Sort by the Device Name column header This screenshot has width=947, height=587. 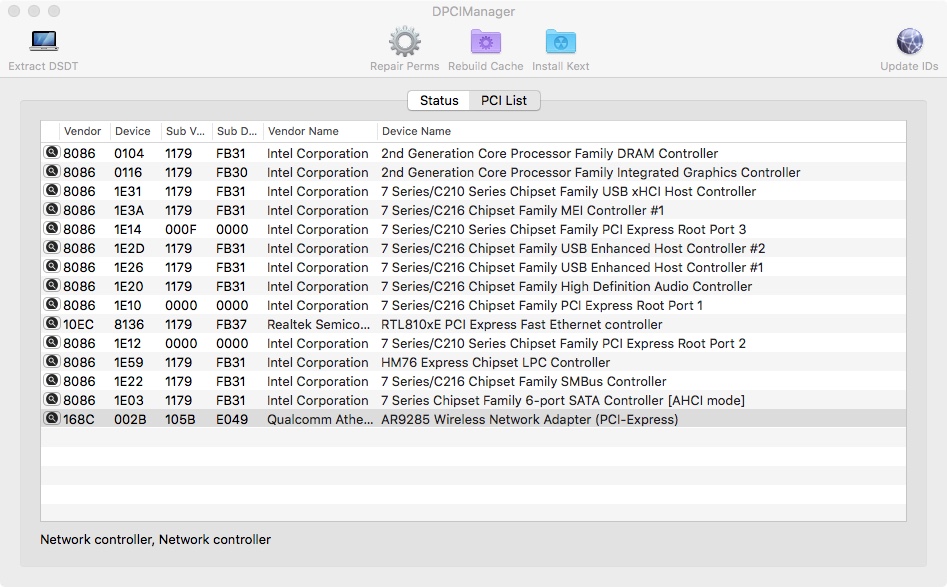[x=641, y=131]
